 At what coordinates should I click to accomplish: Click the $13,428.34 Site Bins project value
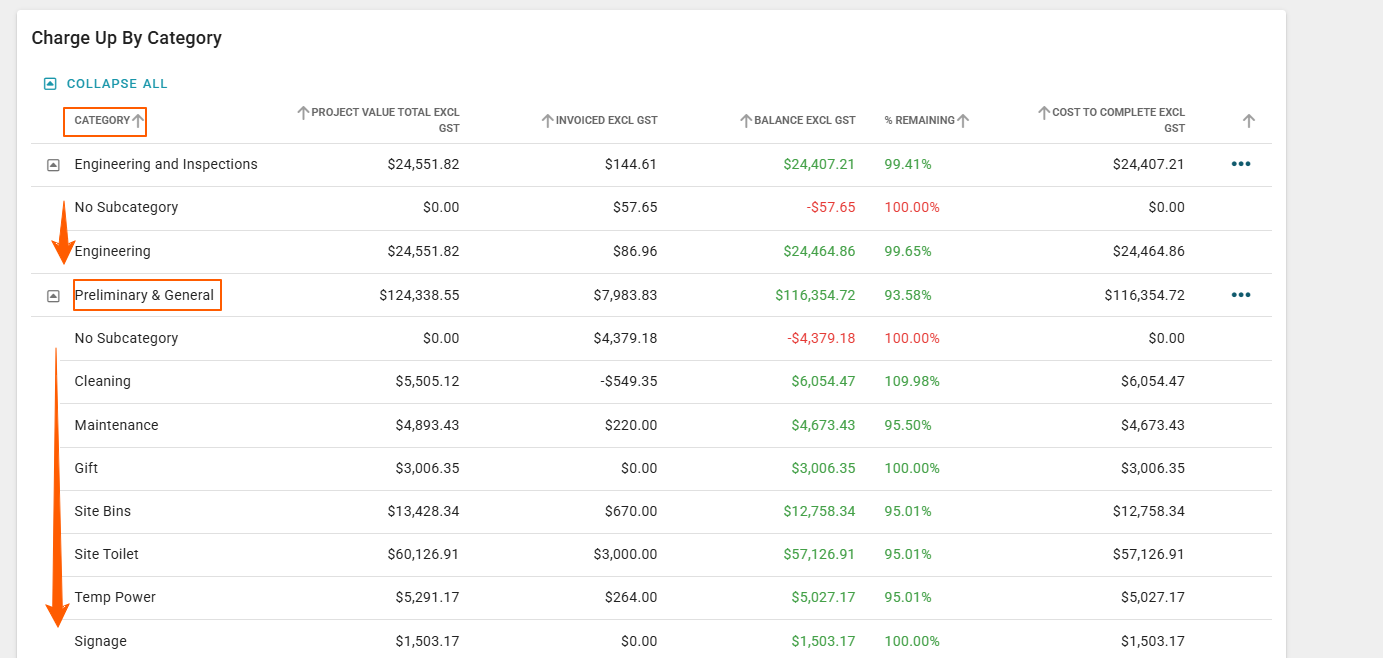pos(423,511)
